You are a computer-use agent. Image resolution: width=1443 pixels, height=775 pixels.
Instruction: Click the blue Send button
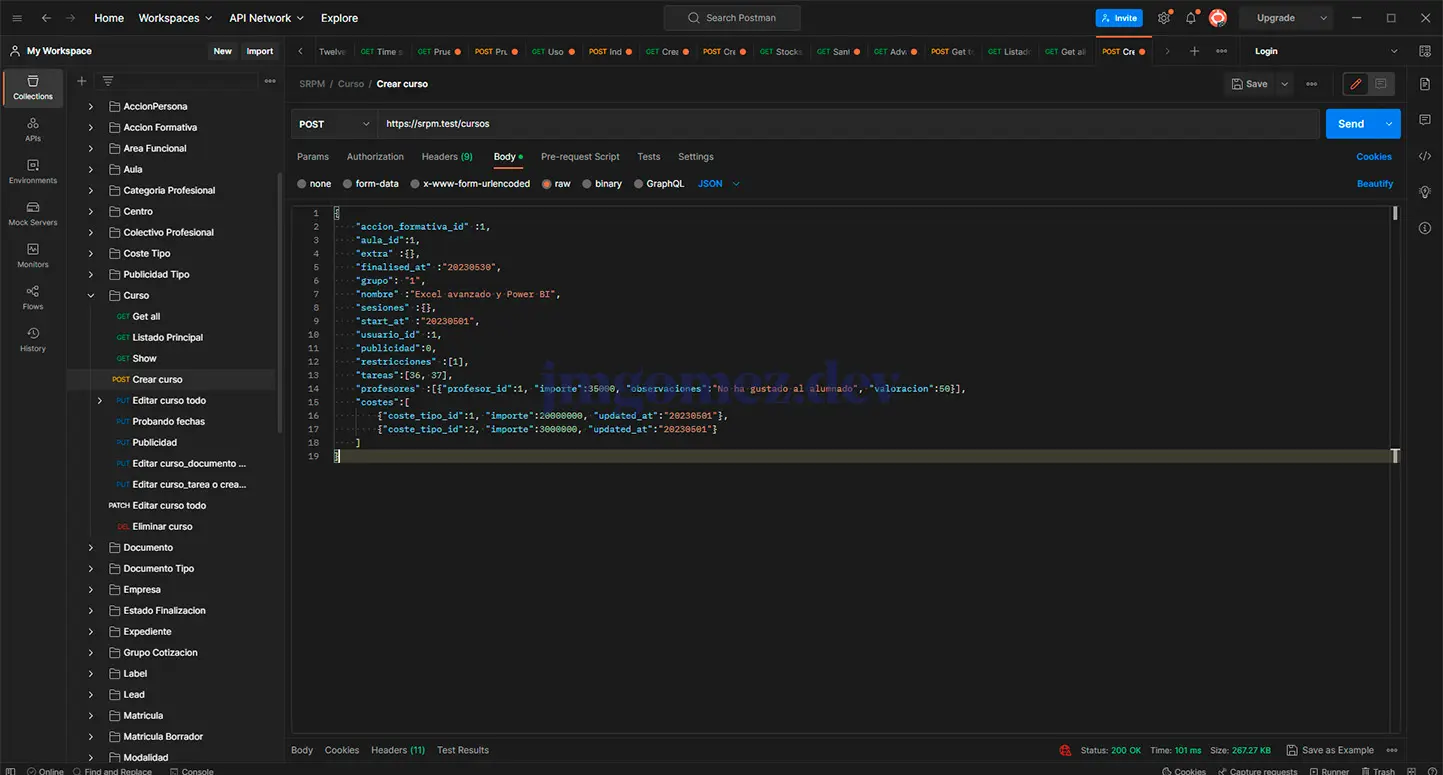coord(1350,124)
